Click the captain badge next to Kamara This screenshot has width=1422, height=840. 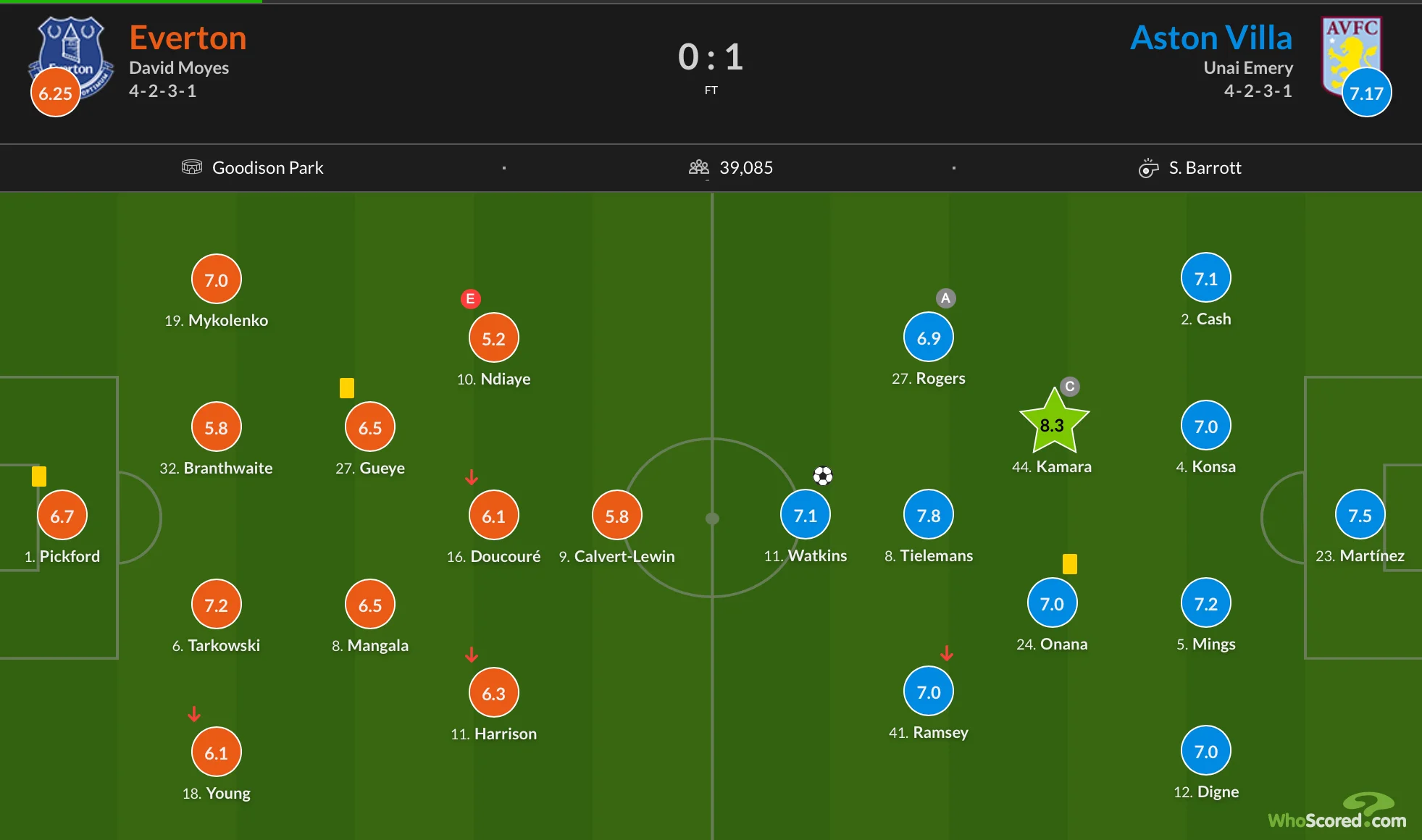tap(1070, 386)
